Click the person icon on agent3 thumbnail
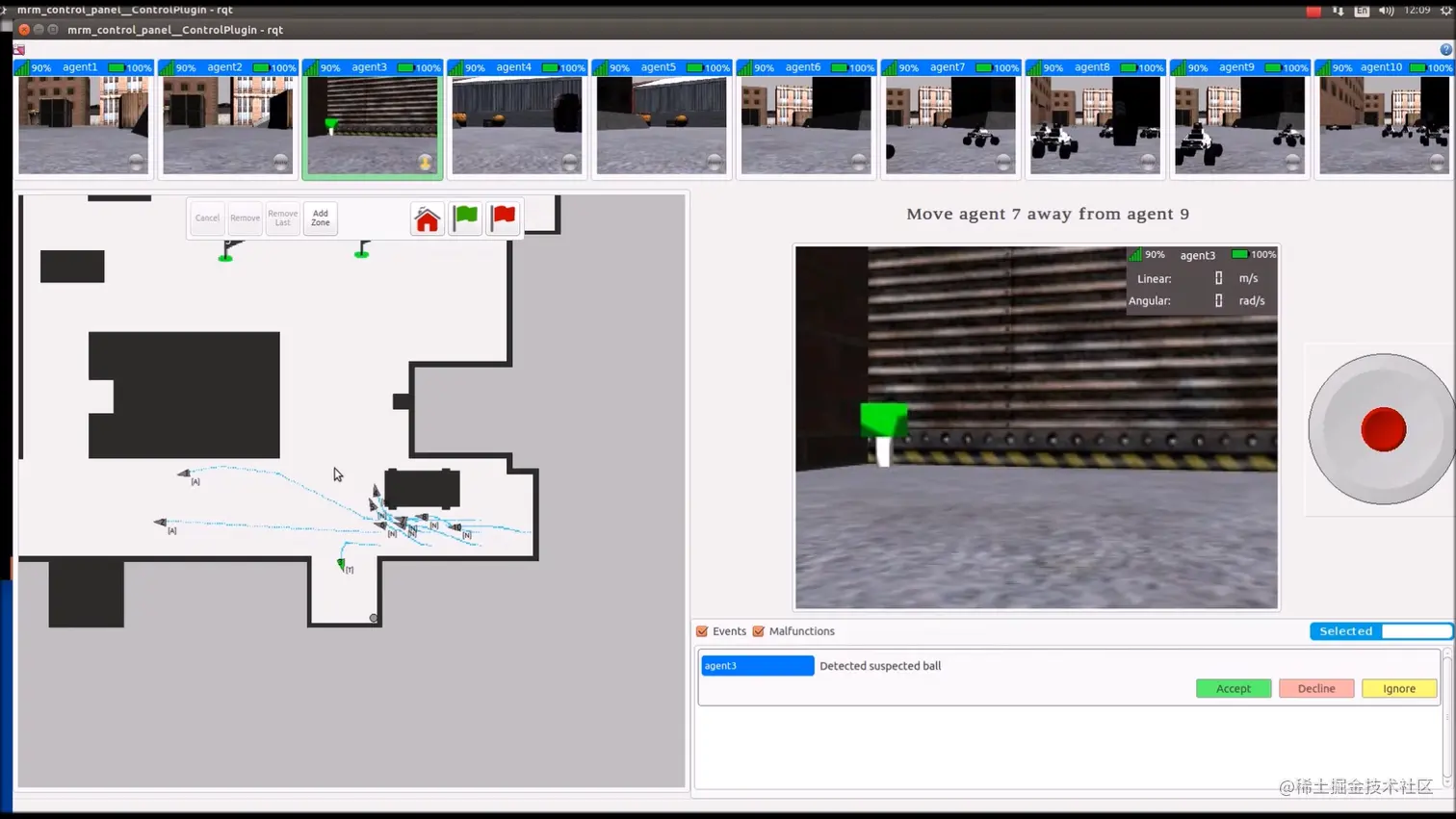Viewport: 1456px width, 819px height. 425,162
